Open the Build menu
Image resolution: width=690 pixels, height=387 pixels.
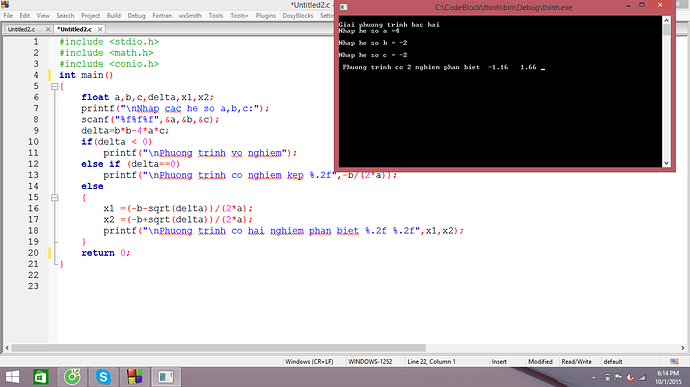point(114,15)
